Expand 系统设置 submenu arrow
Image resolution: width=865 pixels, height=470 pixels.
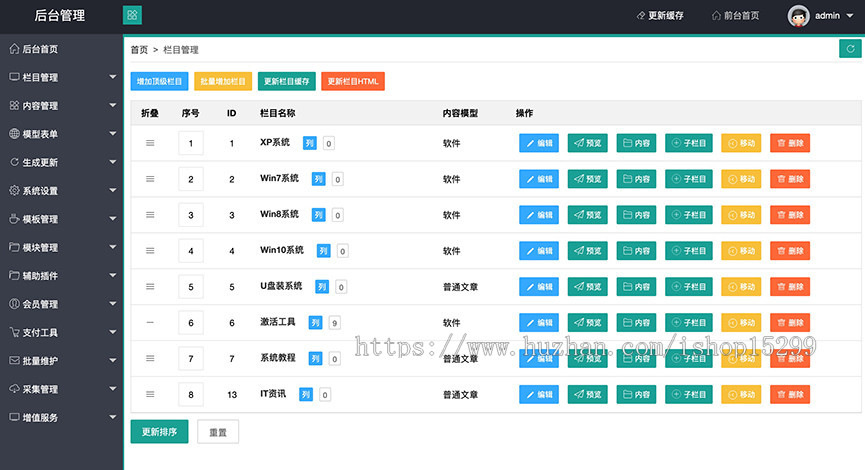[x=113, y=190]
